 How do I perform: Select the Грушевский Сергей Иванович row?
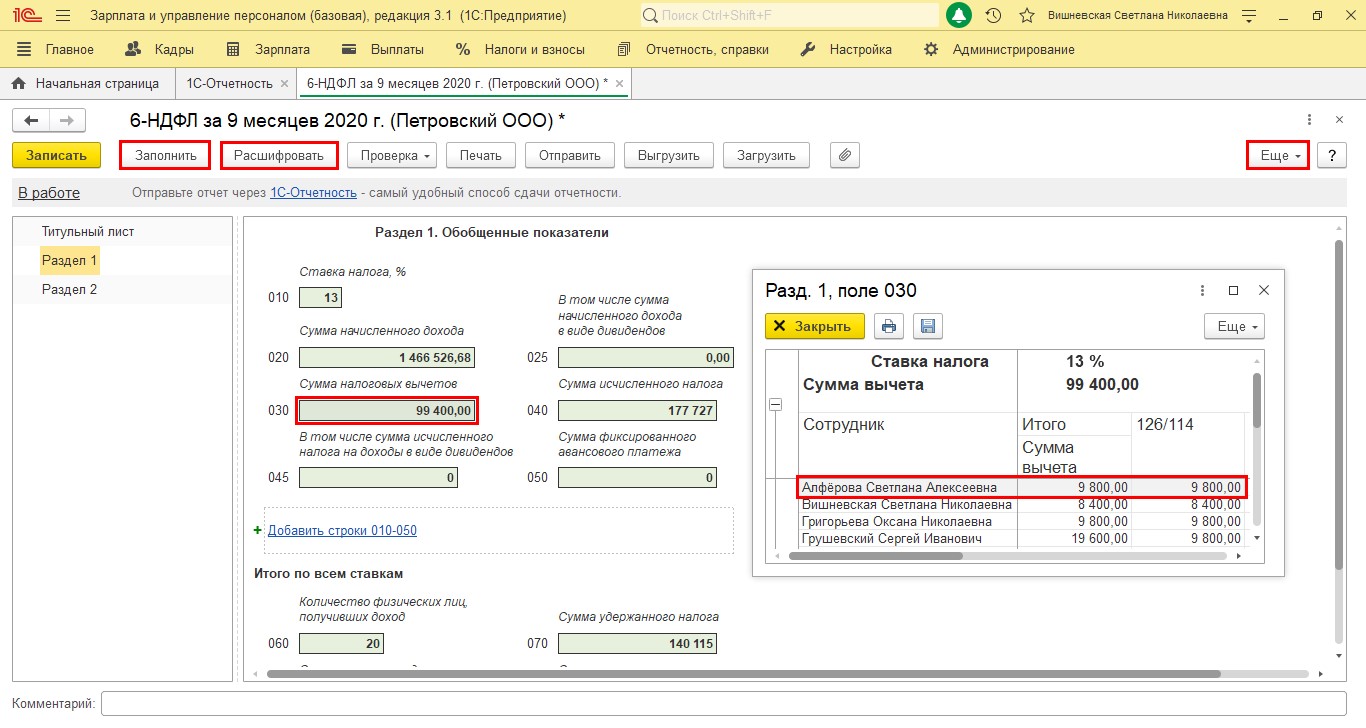1021,538
